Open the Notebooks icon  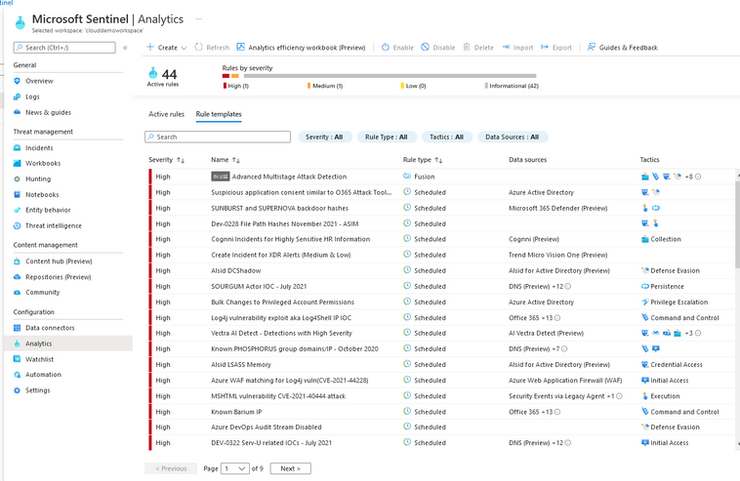pyautogui.click(x=17, y=194)
